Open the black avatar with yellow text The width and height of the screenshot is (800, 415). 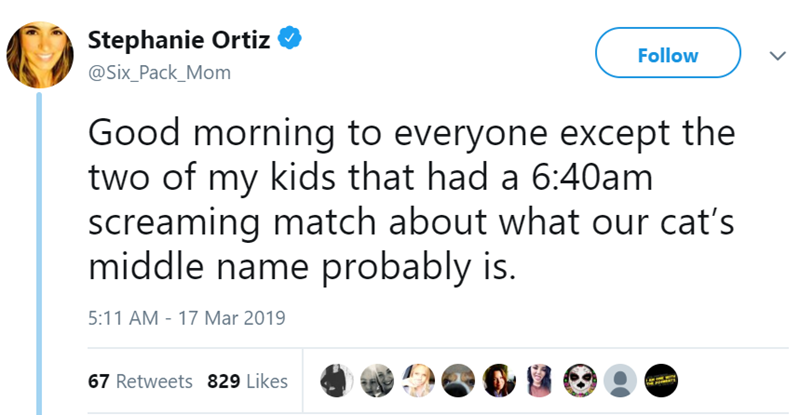pos(662,380)
